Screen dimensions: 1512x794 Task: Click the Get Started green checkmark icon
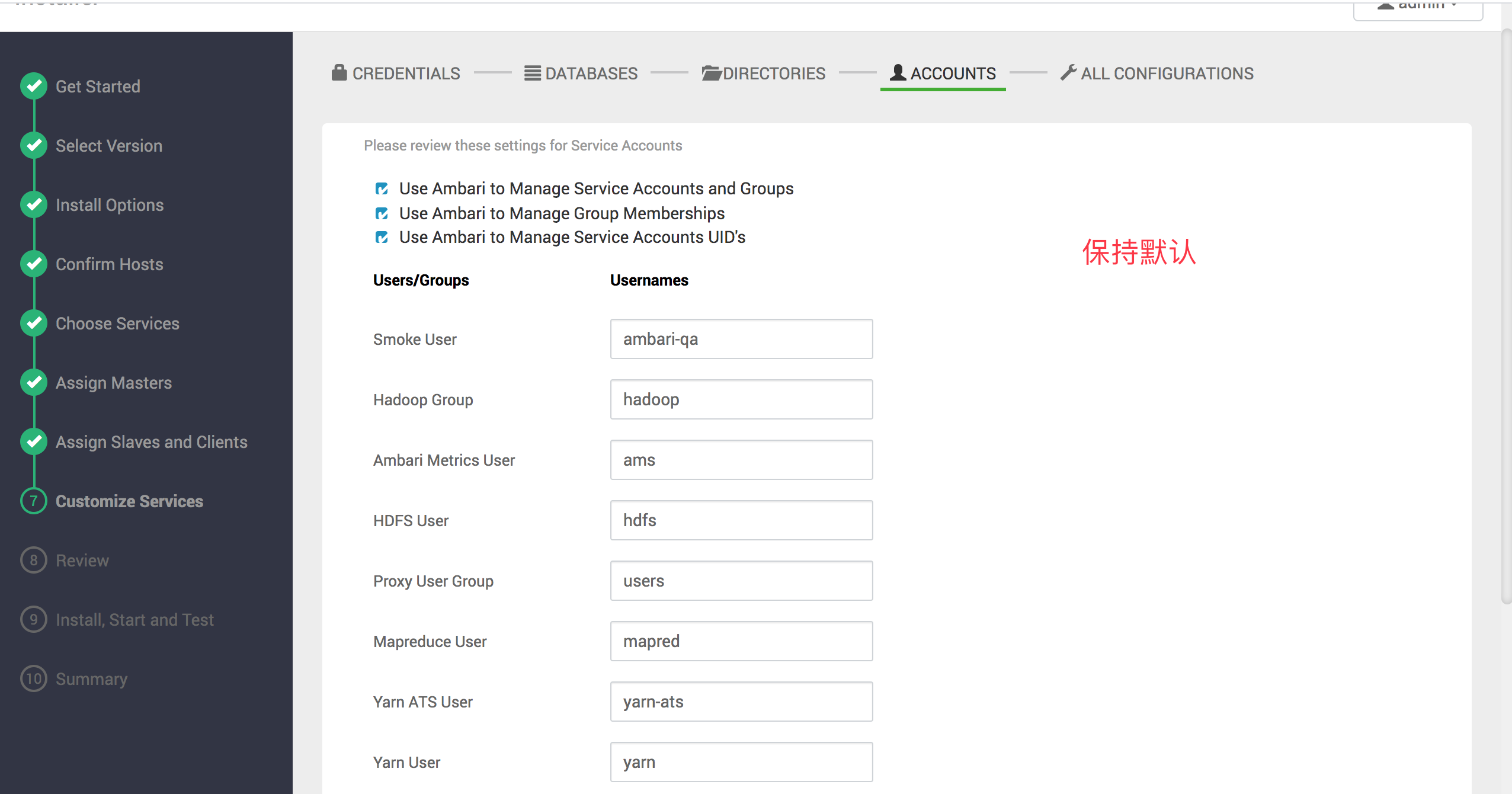tap(34, 87)
